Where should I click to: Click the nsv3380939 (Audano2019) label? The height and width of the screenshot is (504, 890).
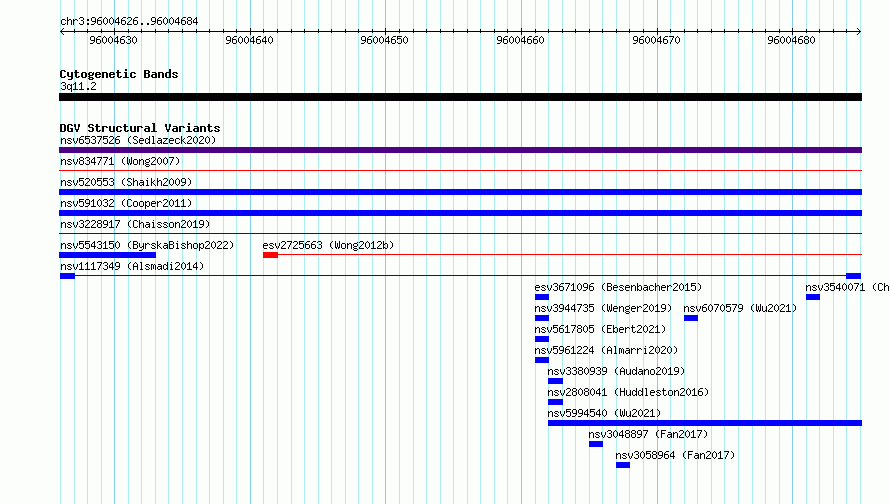(616, 371)
